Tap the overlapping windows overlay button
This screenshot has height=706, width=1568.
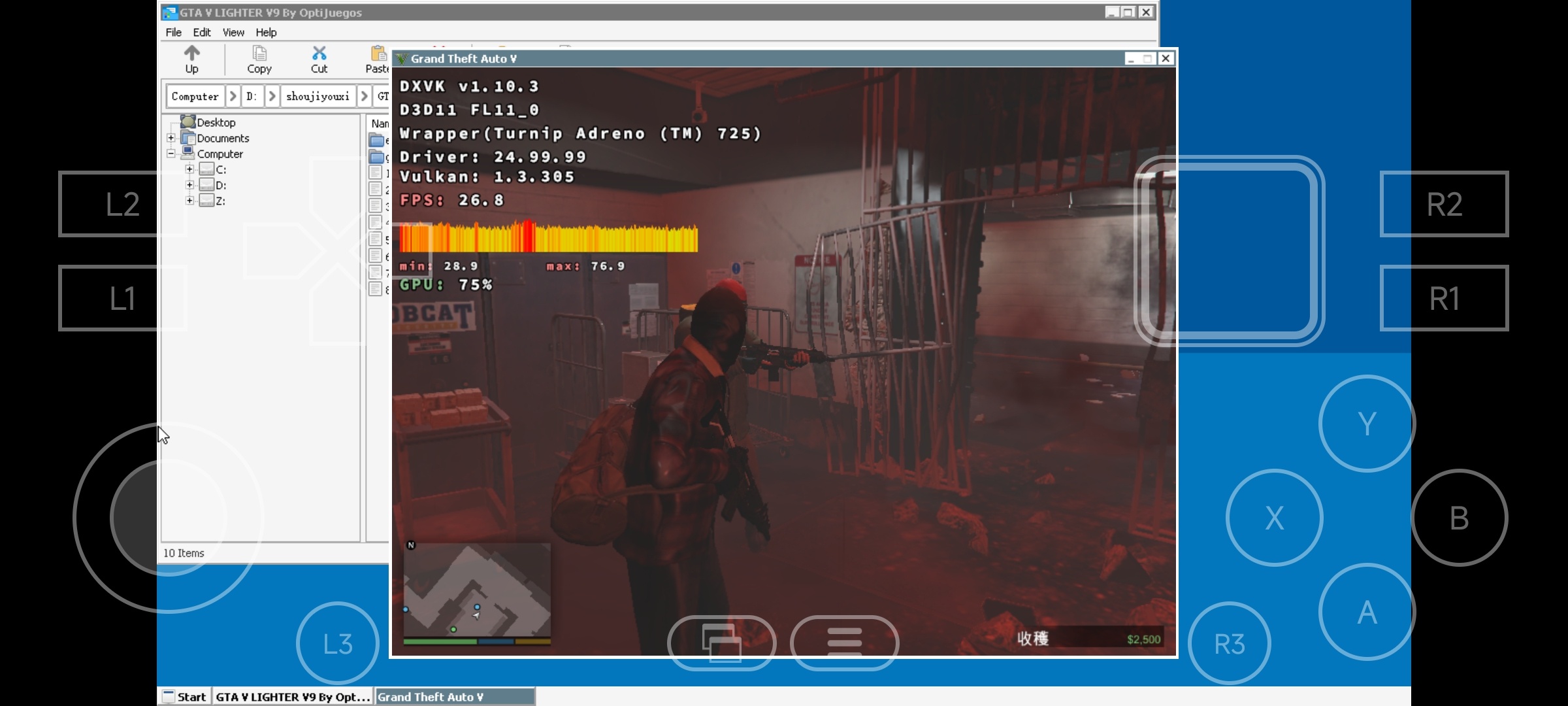point(721,643)
